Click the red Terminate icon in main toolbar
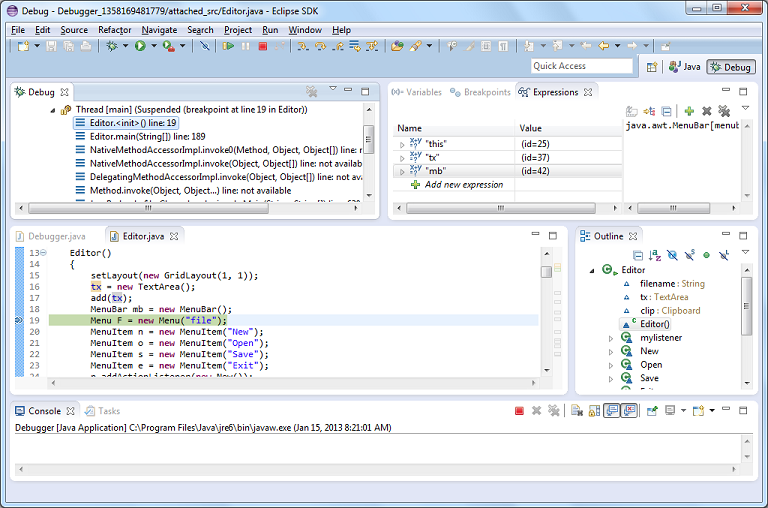This screenshot has width=768, height=508. click(x=263, y=46)
